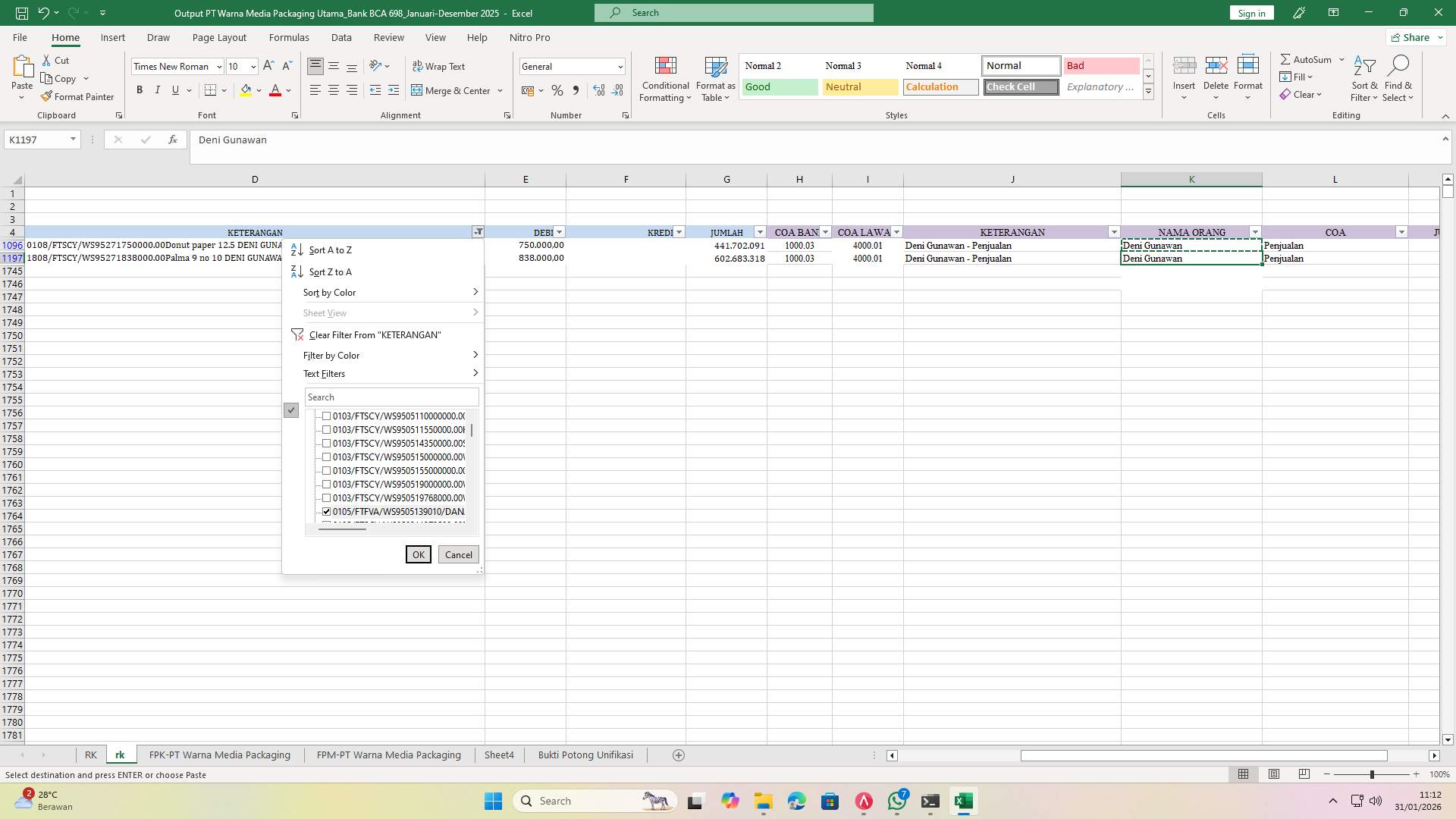Apply bold formatting to selection
This screenshot has height=819, width=1456.
140,89
